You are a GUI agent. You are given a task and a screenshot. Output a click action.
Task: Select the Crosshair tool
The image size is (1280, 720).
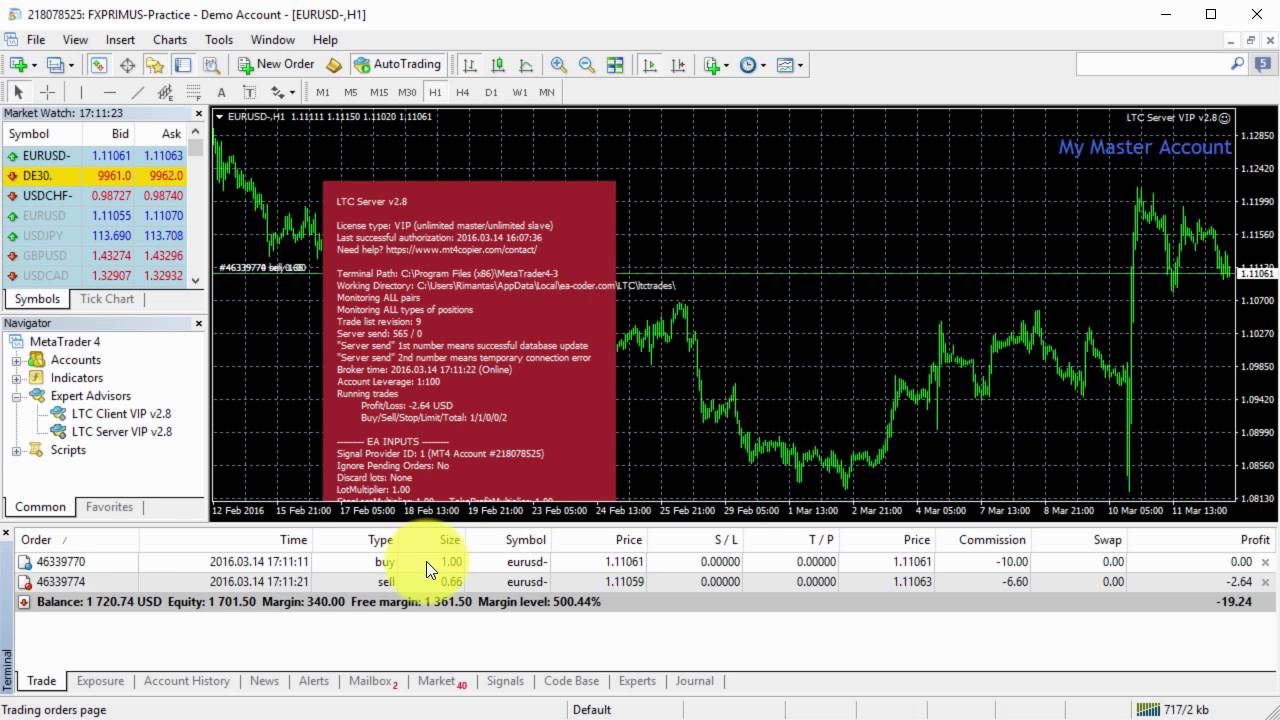click(47, 92)
